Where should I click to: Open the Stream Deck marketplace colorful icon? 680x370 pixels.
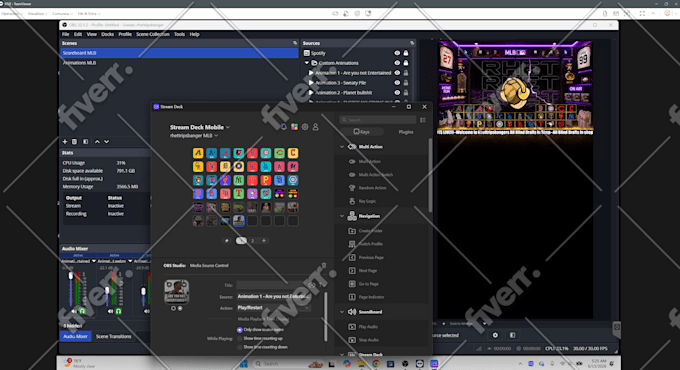[294, 127]
